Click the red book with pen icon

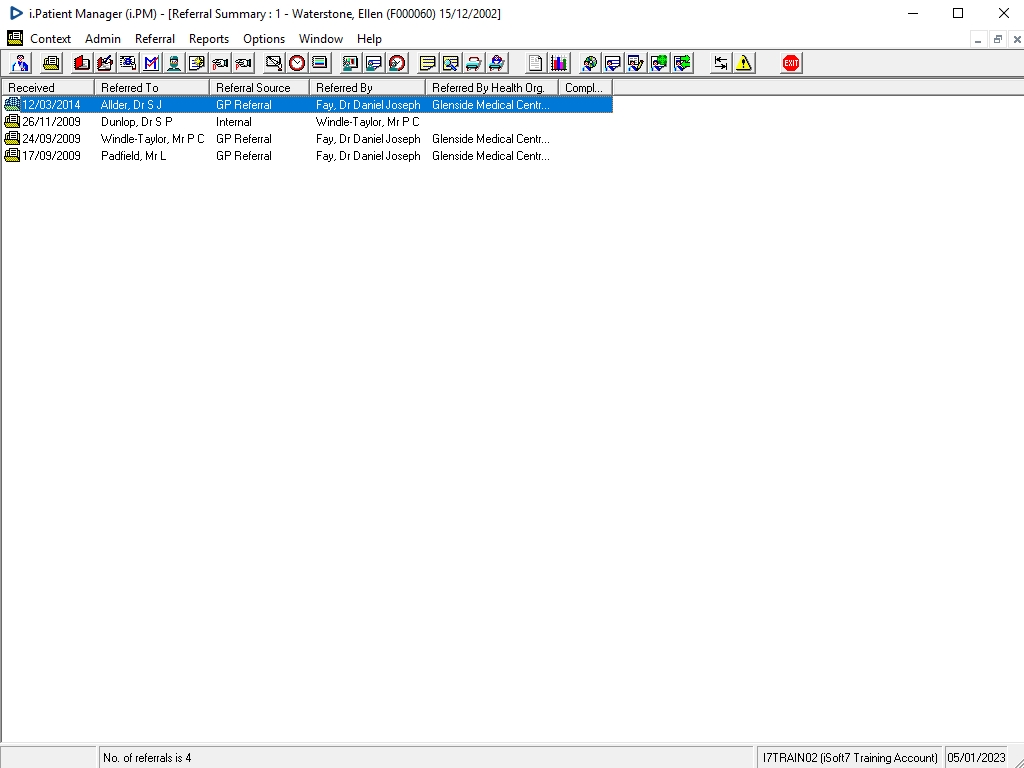[104, 63]
